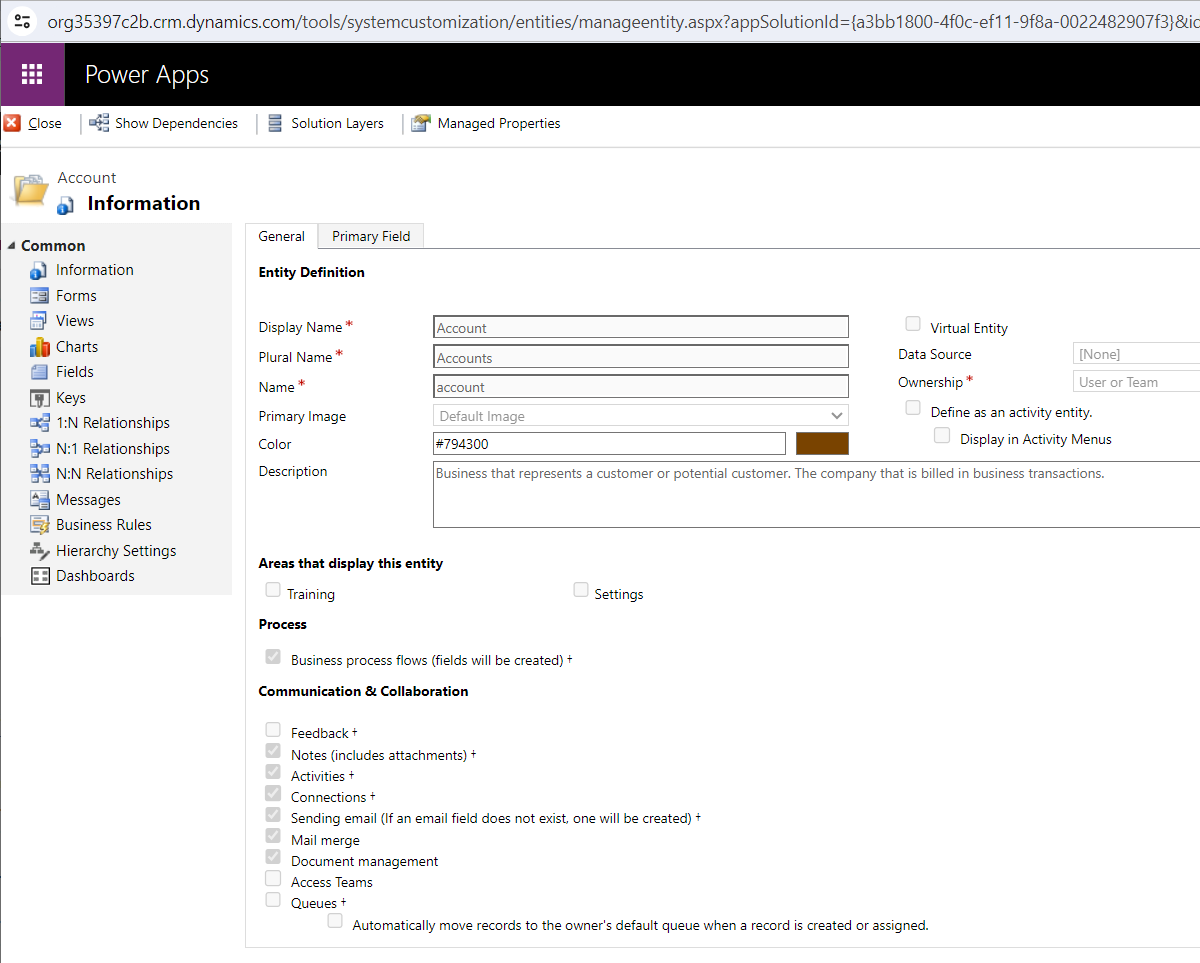Click the Information icon in sidebar
The image size is (1200, 963).
tap(39, 270)
